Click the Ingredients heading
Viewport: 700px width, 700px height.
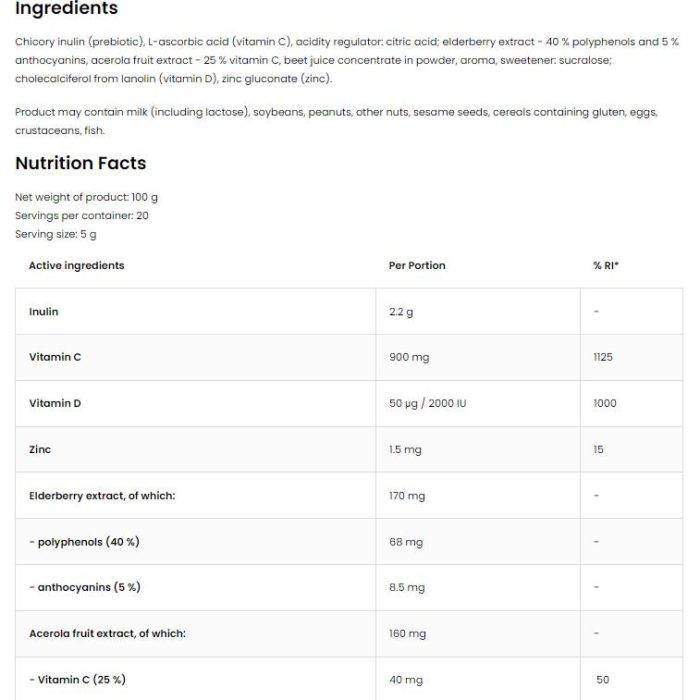(x=66, y=8)
